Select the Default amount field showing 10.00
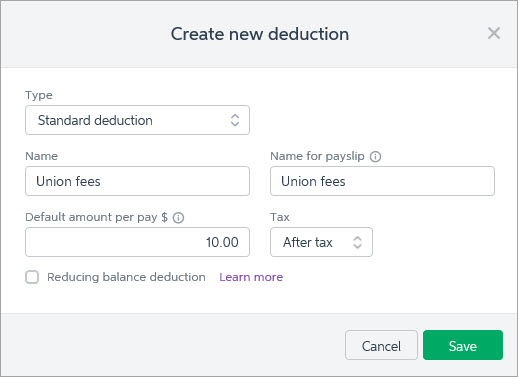Screen dimensions: 518x377 pyautogui.click(x=137, y=242)
